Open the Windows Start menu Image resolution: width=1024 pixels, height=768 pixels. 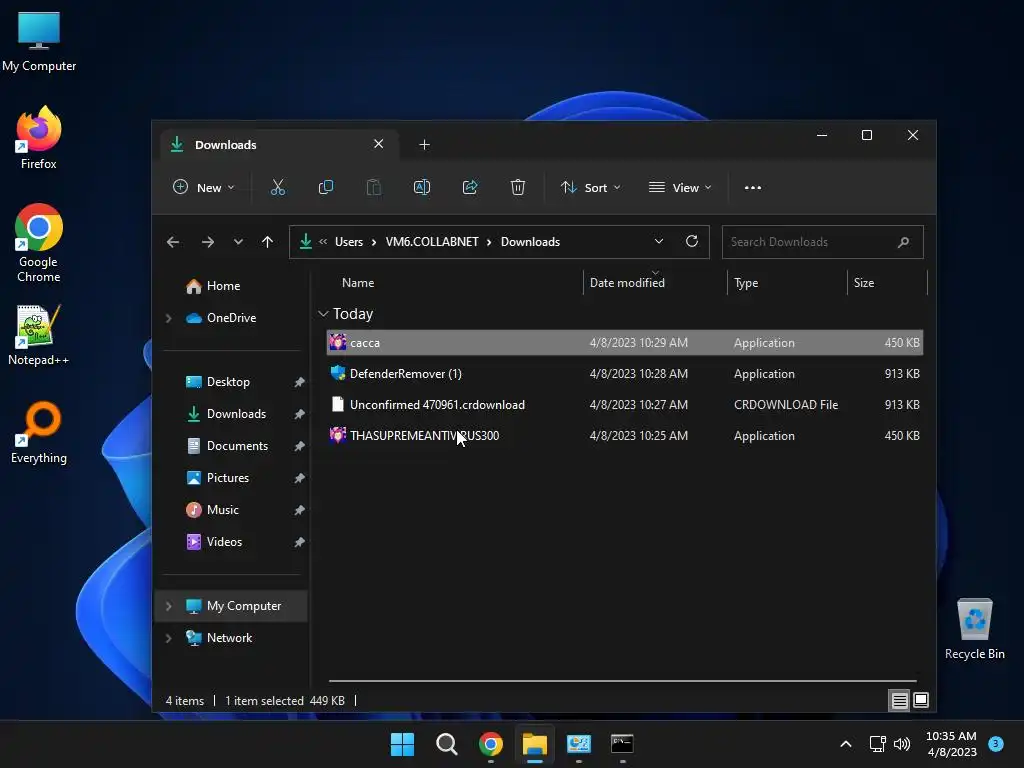tap(402, 744)
